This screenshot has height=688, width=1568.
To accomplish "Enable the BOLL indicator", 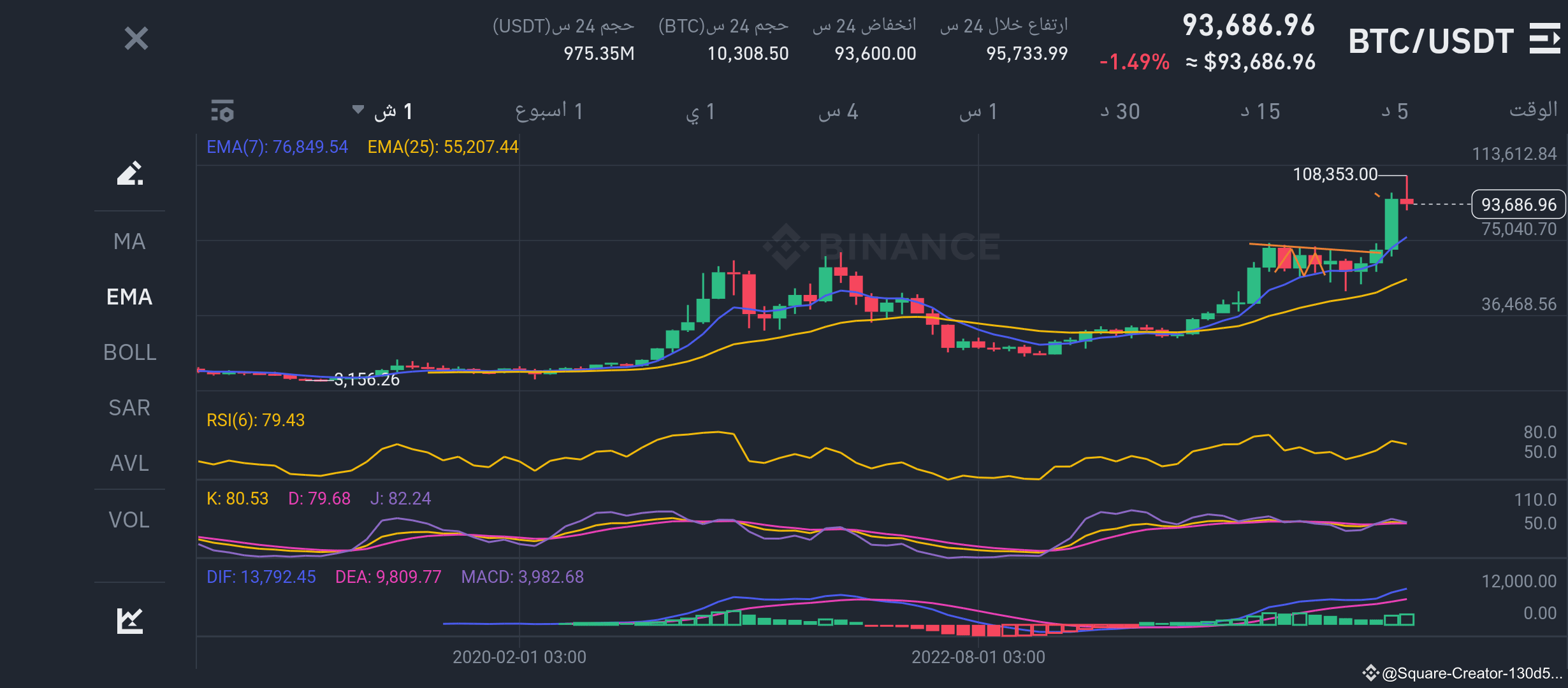I will [x=129, y=352].
